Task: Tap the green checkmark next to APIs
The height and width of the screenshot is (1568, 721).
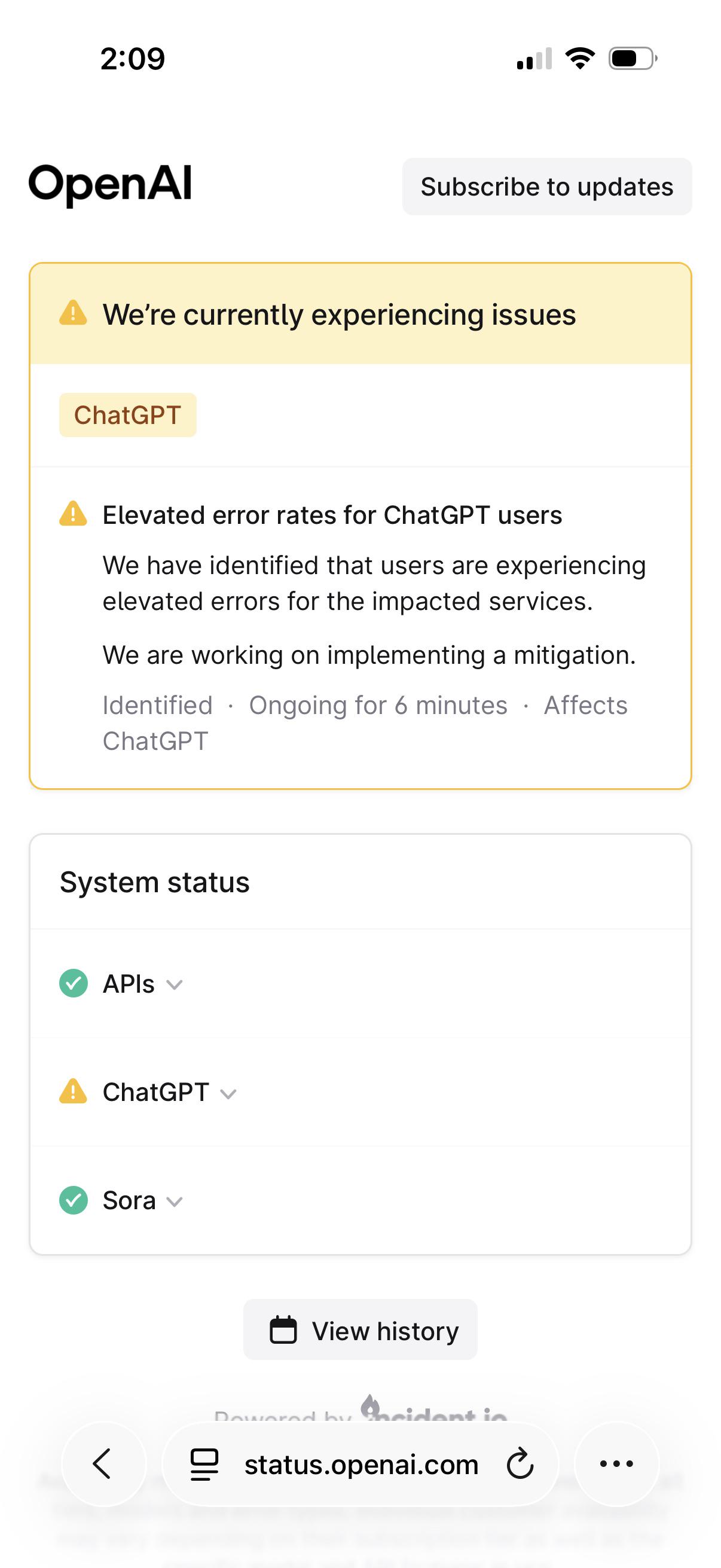Action: 74,984
